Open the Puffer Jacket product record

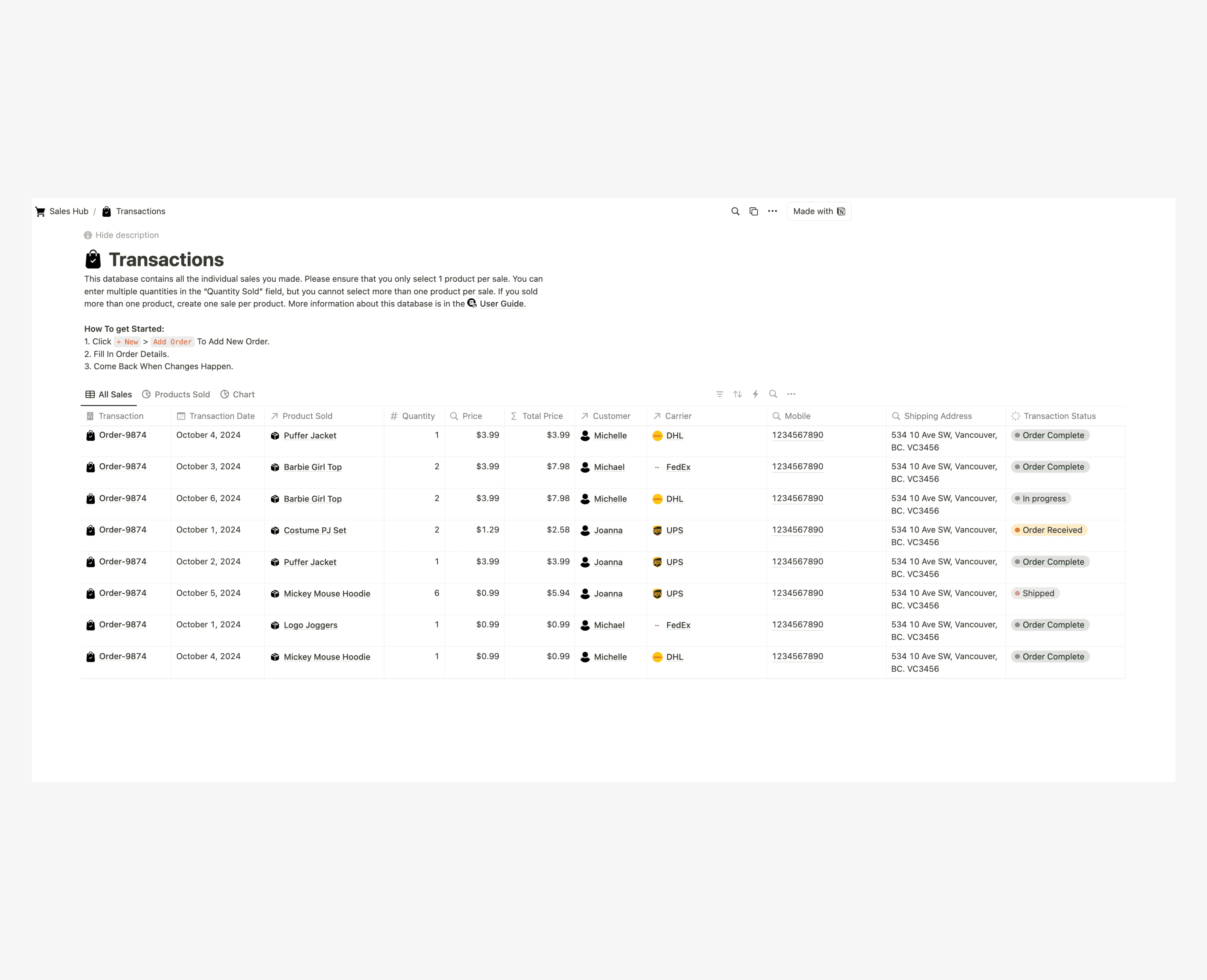[310, 435]
